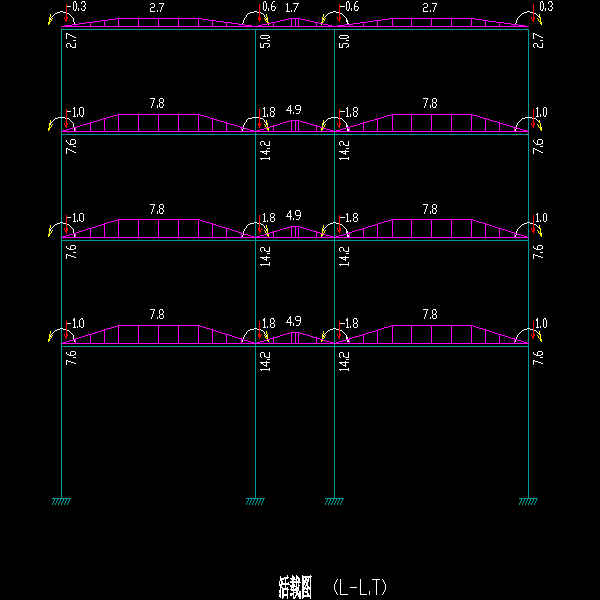The width and height of the screenshot is (600, 600).
Task: Select the 2.7 label above roof's right span
Action: pyautogui.click(x=430, y=8)
